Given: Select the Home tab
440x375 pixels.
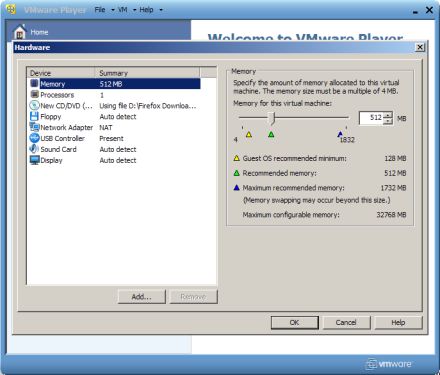Looking at the screenshot, I should click(99, 31).
